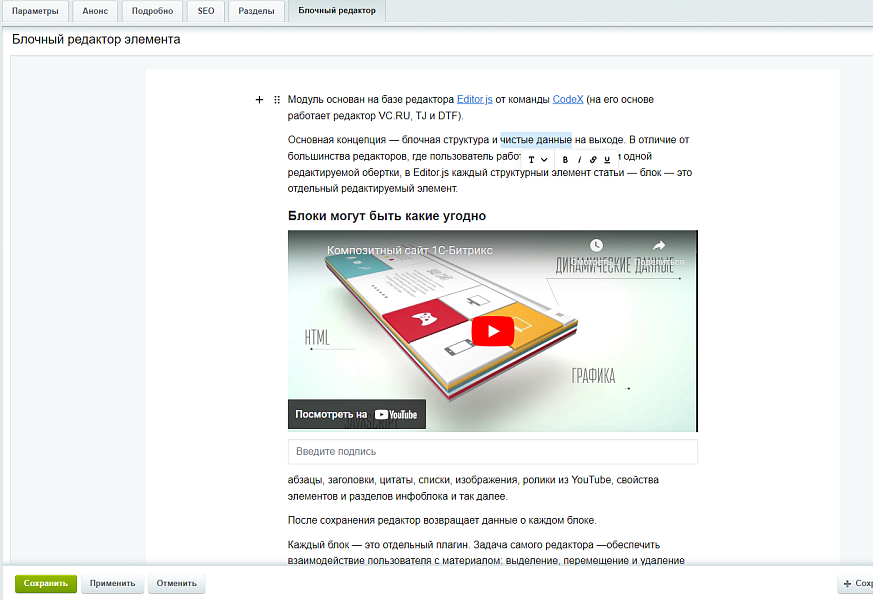Click the video caption input field

(492, 452)
